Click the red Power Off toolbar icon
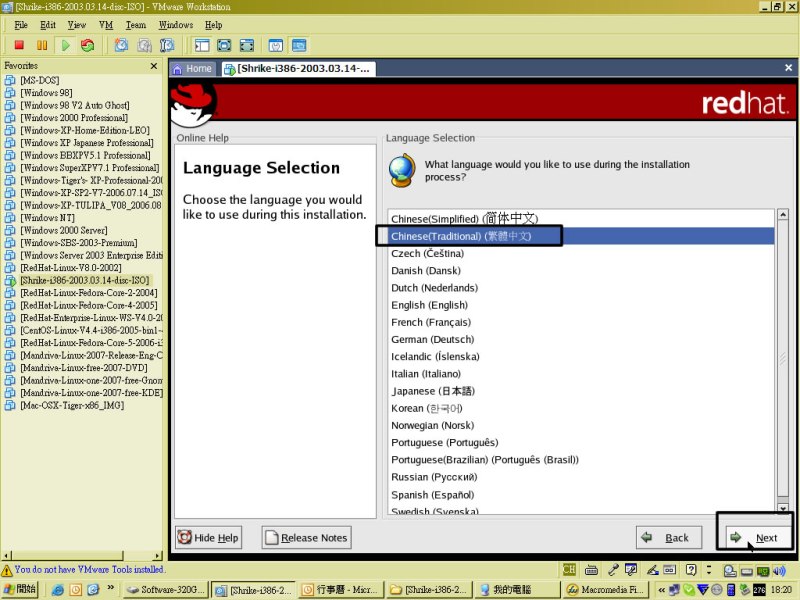 pyautogui.click(x=19, y=45)
